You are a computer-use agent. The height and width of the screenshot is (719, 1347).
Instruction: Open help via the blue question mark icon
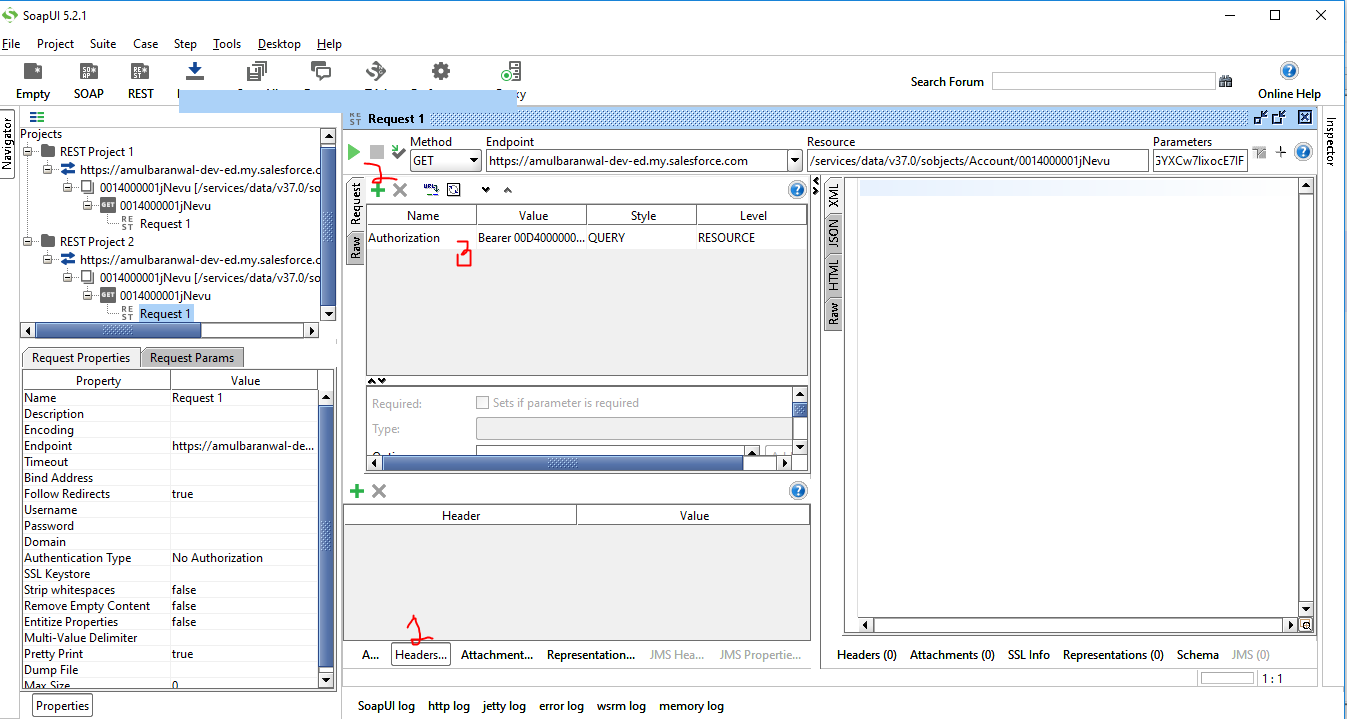[x=796, y=189]
